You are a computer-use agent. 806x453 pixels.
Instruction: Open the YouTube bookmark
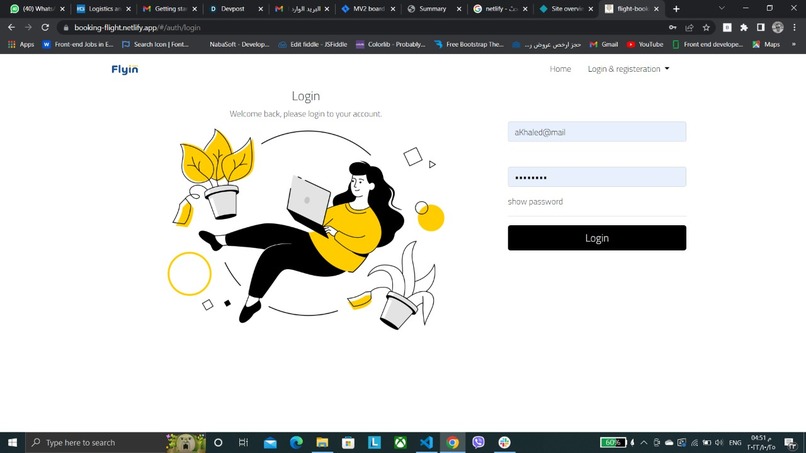click(645, 45)
